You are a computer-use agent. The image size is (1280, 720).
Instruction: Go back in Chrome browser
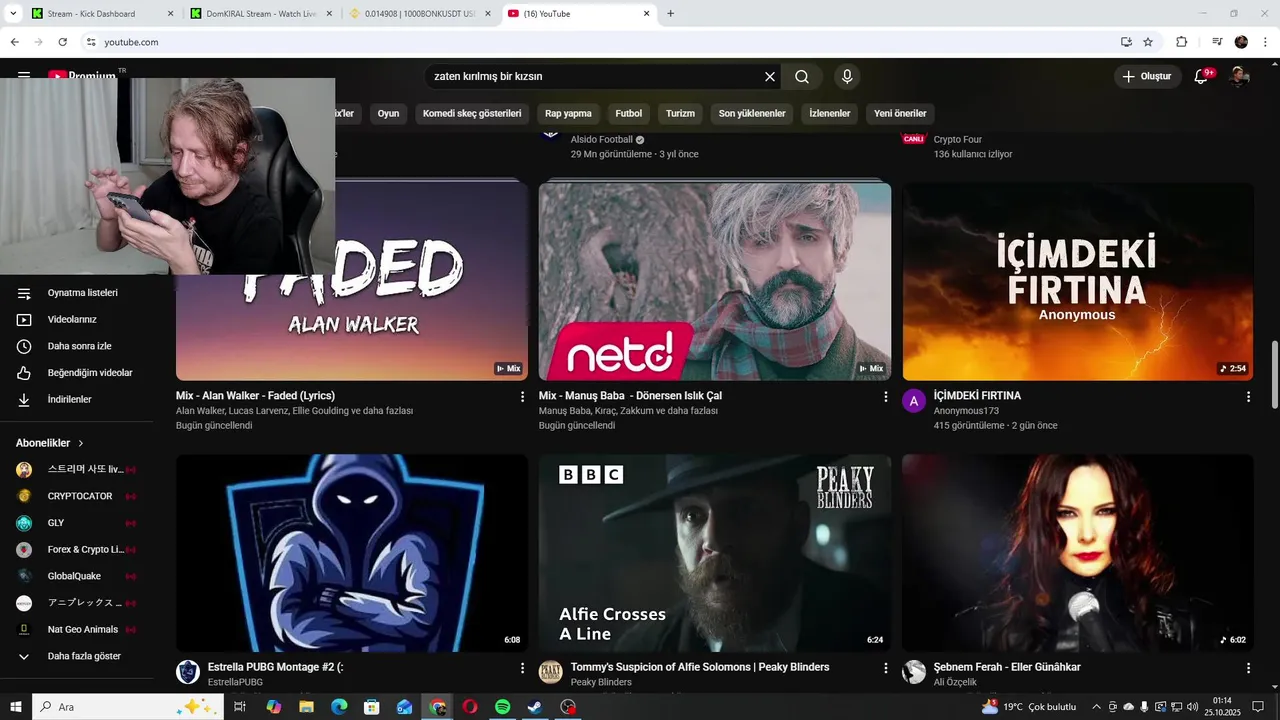14,42
